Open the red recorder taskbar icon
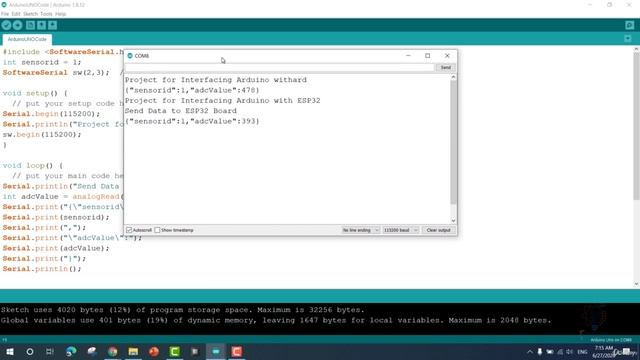Screen dimensions: 640x360 tap(237, 351)
